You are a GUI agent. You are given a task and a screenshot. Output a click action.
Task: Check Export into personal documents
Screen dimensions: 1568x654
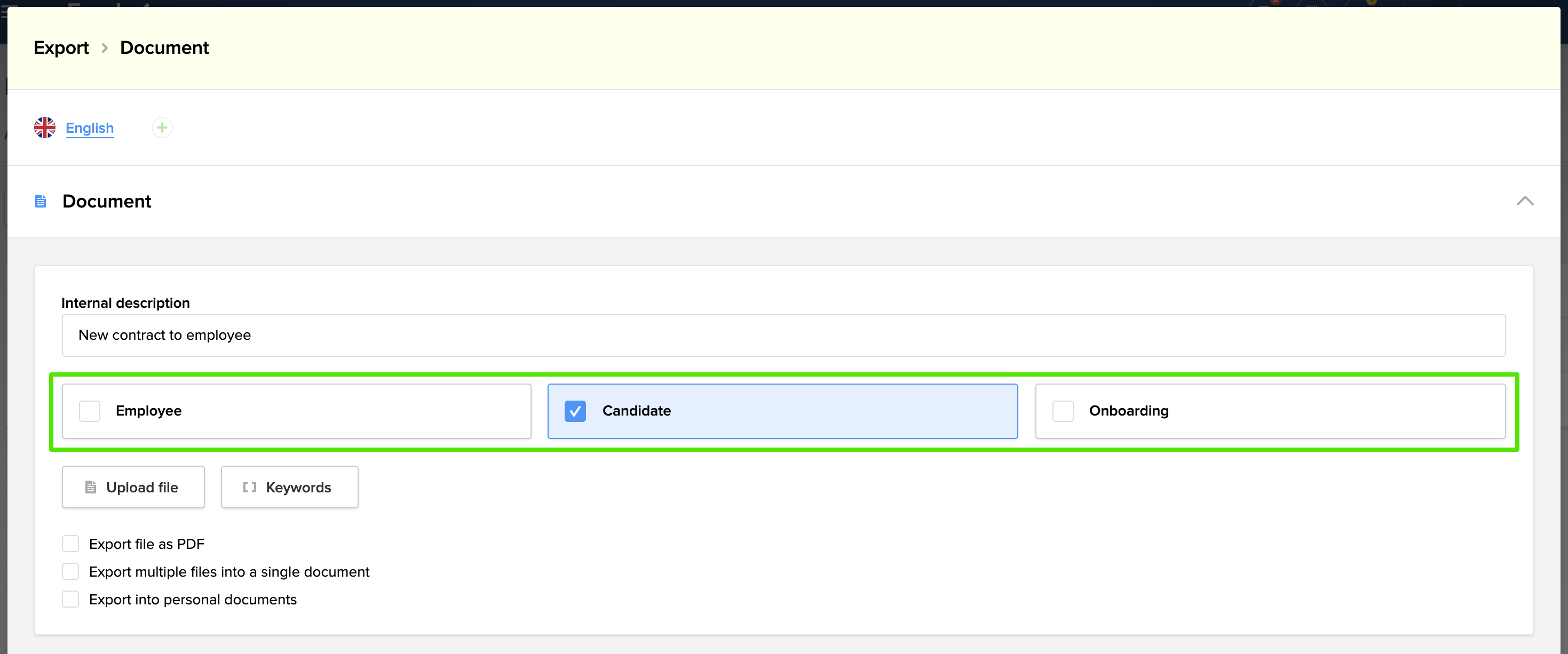point(70,600)
